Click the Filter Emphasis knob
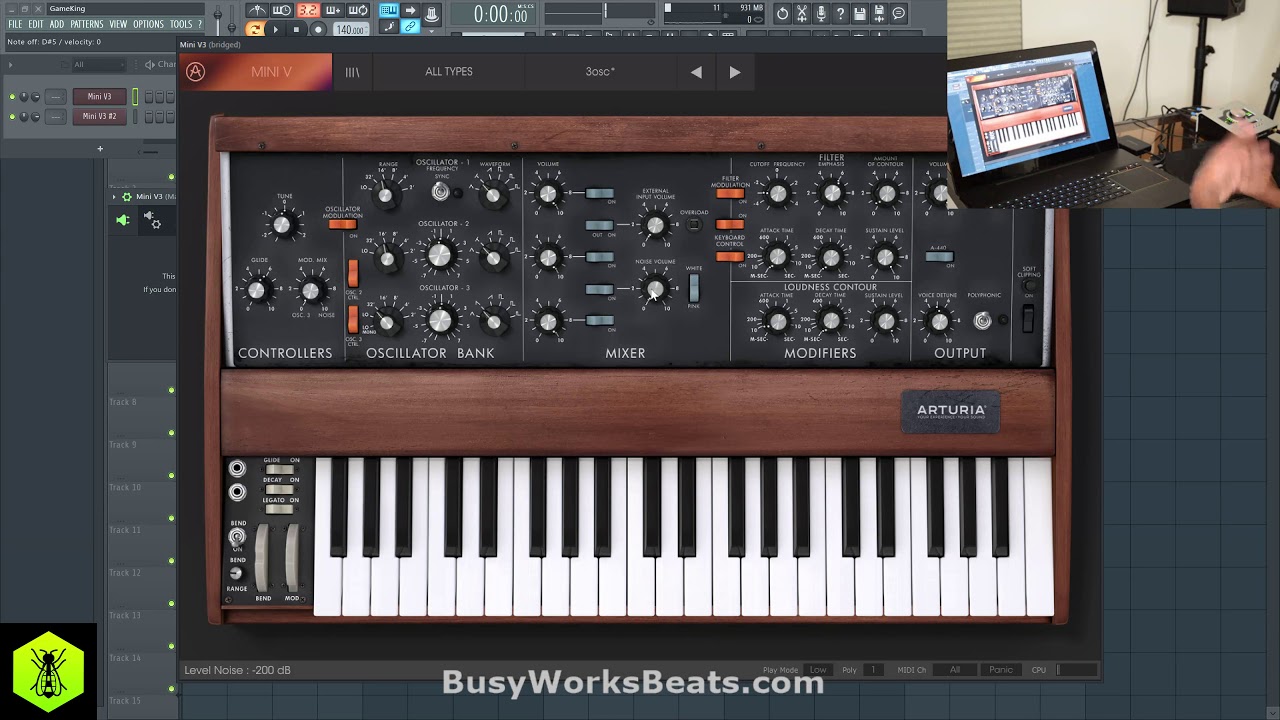Image resolution: width=1280 pixels, height=720 pixels. pos(831,194)
